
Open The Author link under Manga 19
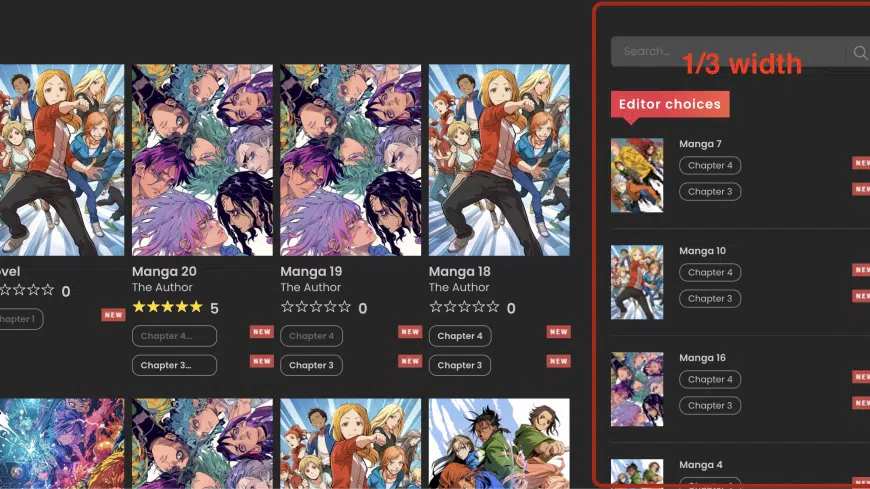click(310, 287)
